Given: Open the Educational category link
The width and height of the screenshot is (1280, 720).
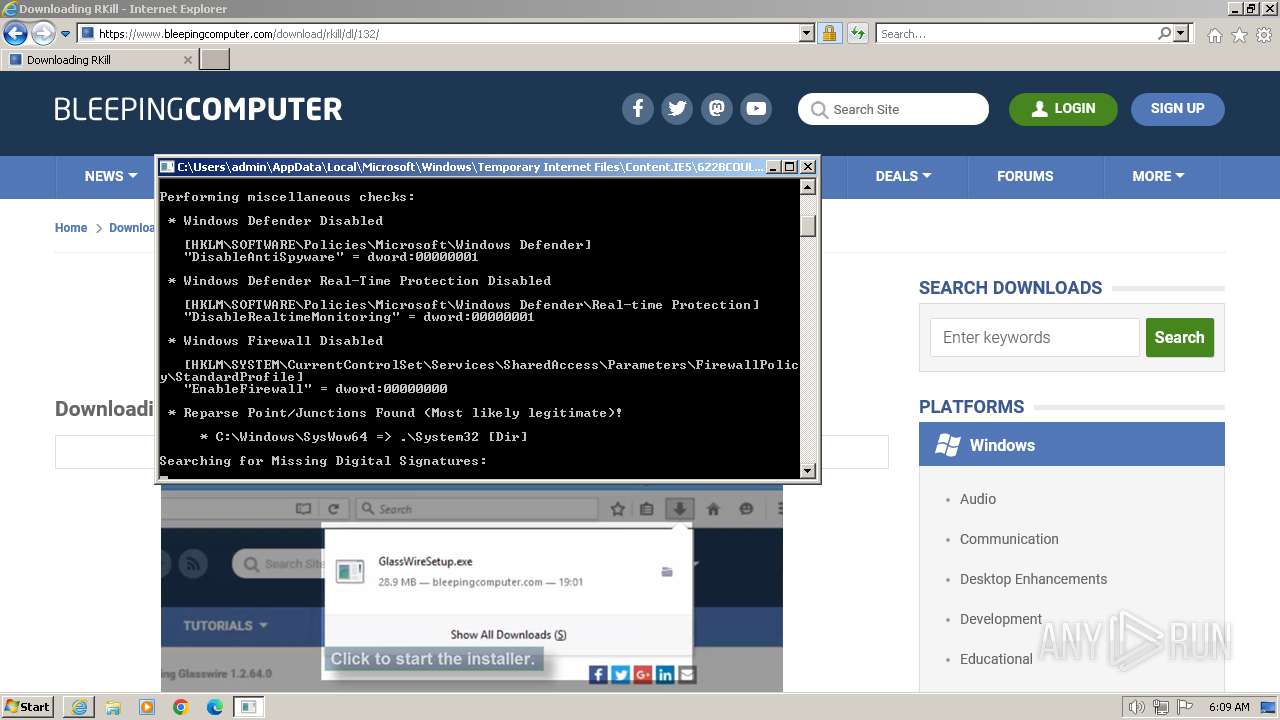Looking at the screenshot, I should pyautogui.click(x=996, y=659).
